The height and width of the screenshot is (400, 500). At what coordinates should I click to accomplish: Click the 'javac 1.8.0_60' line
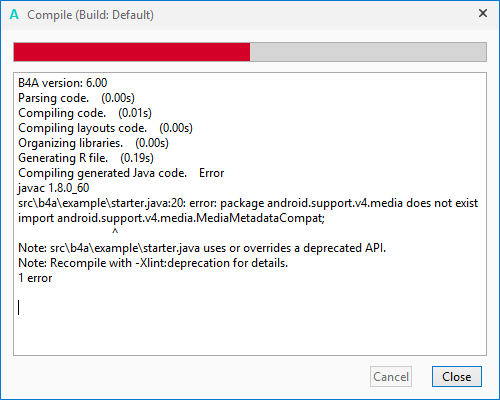tap(54, 188)
